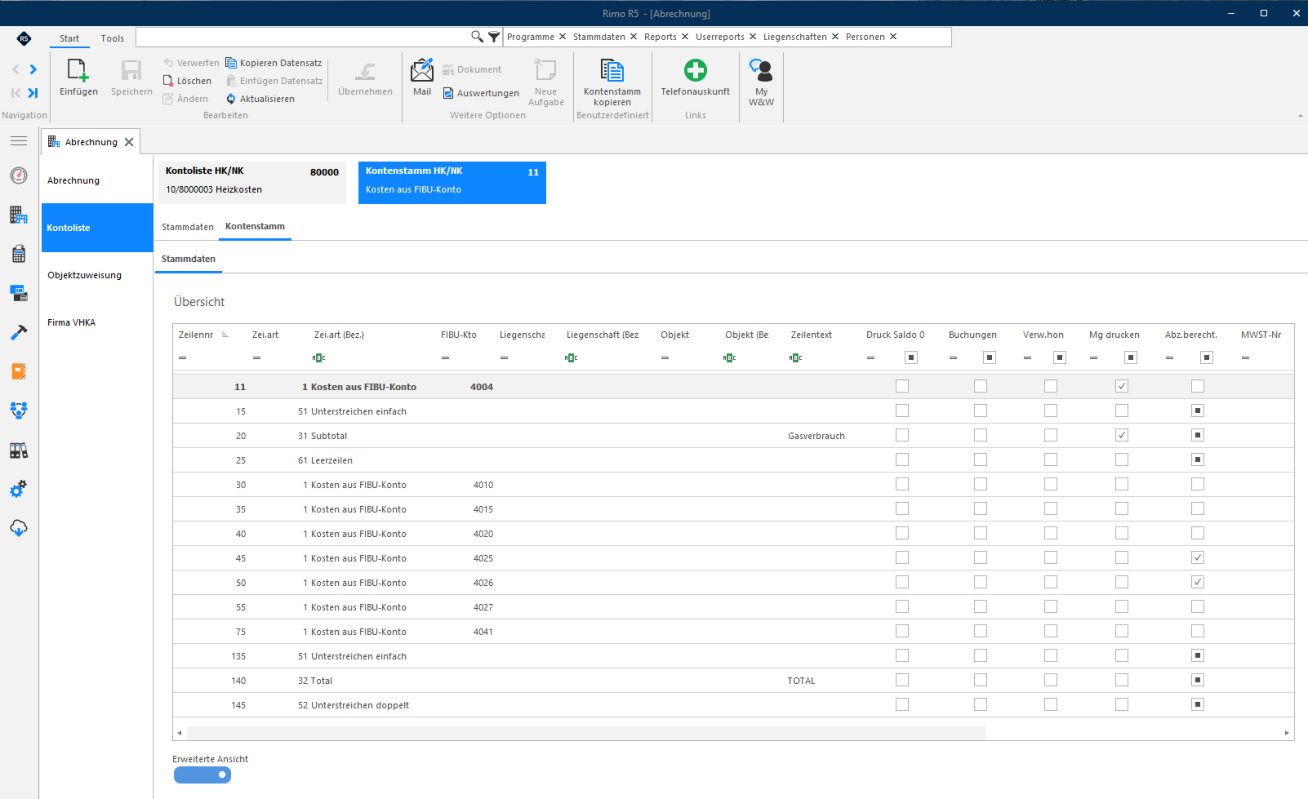
Task: Open filter operator under Zei.art (Bez.) column
Action: (x=319, y=357)
